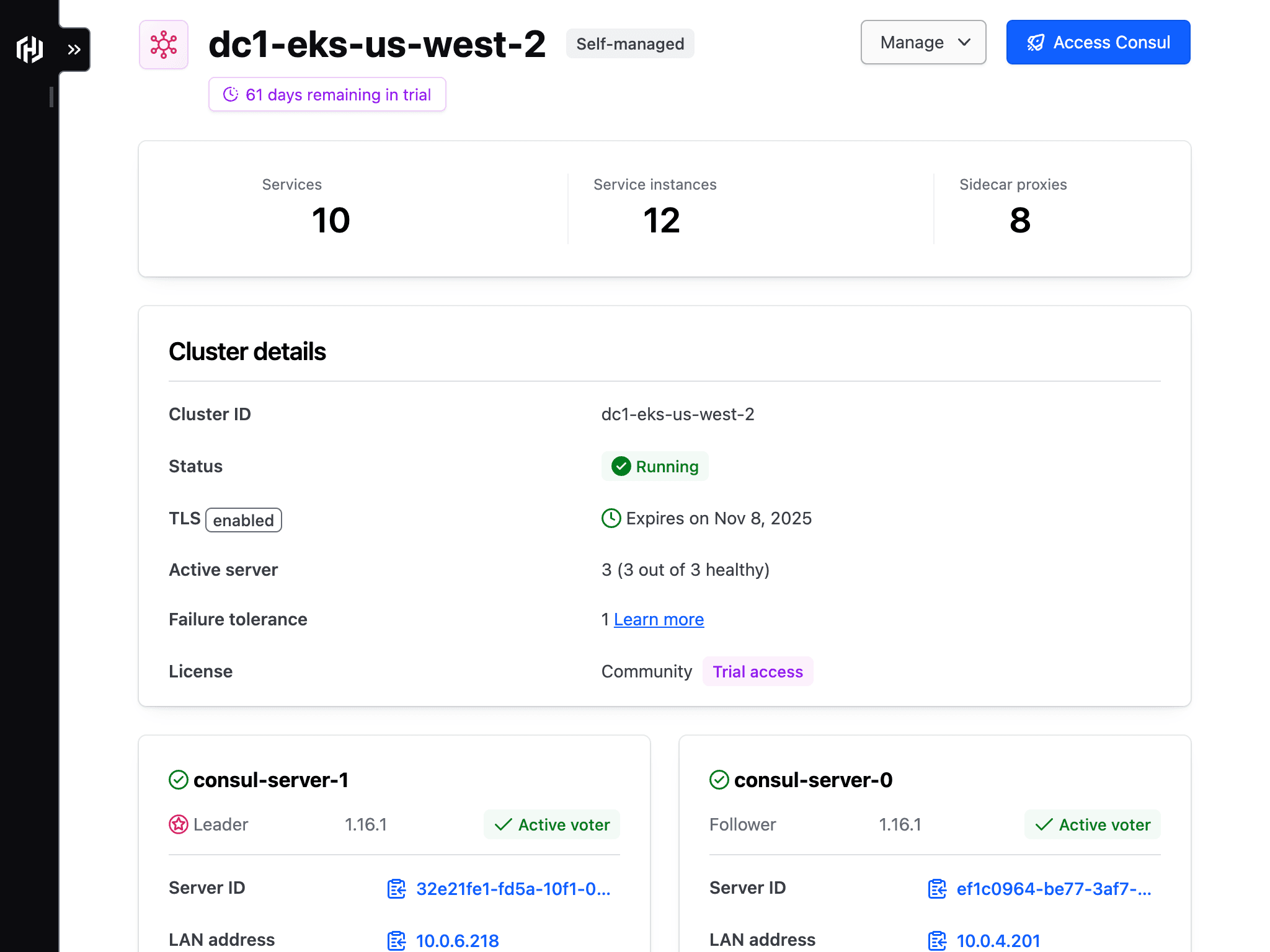Click Learn more about failure tolerance
The height and width of the screenshot is (952, 1270).
tap(659, 618)
